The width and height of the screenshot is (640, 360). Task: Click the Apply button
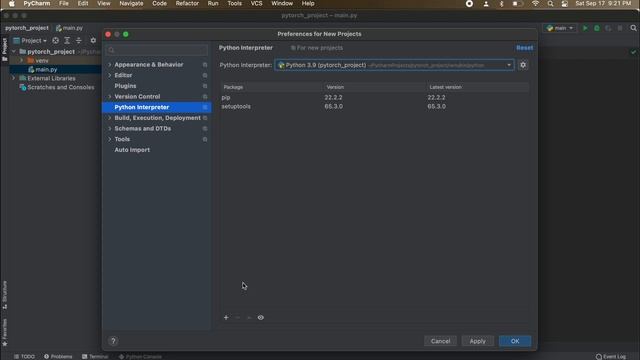[x=478, y=341]
